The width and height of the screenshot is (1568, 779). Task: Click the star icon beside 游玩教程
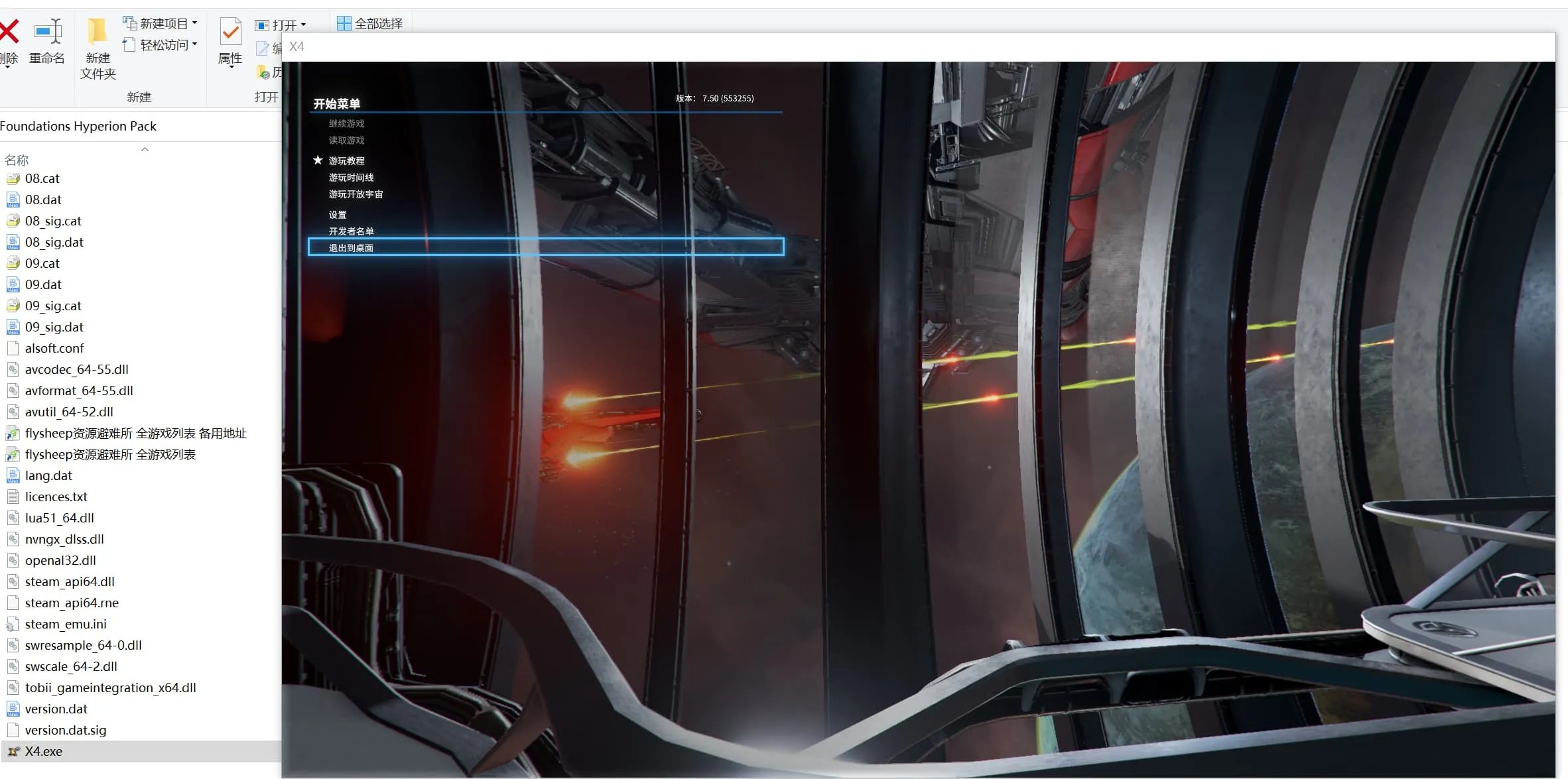tap(318, 160)
